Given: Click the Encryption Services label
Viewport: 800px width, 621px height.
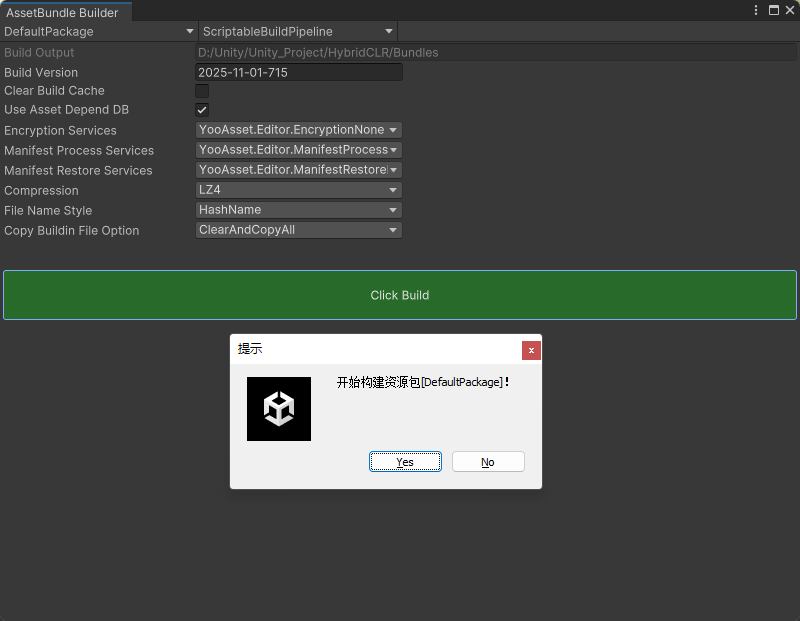Looking at the screenshot, I should pyautogui.click(x=60, y=131).
